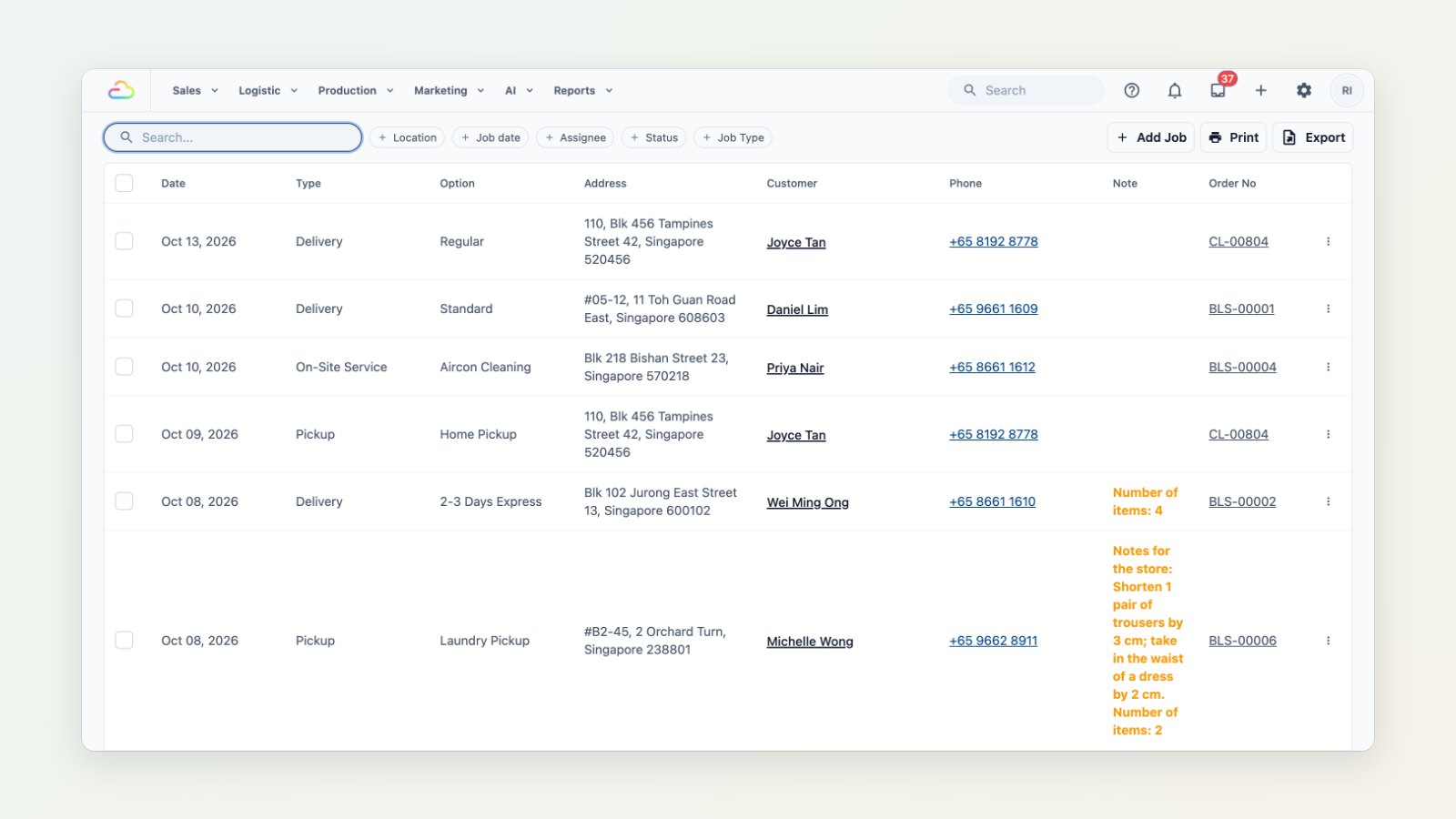Select checkbox for Wei Ming Ong row
The image size is (1456, 819).
coord(125,501)
